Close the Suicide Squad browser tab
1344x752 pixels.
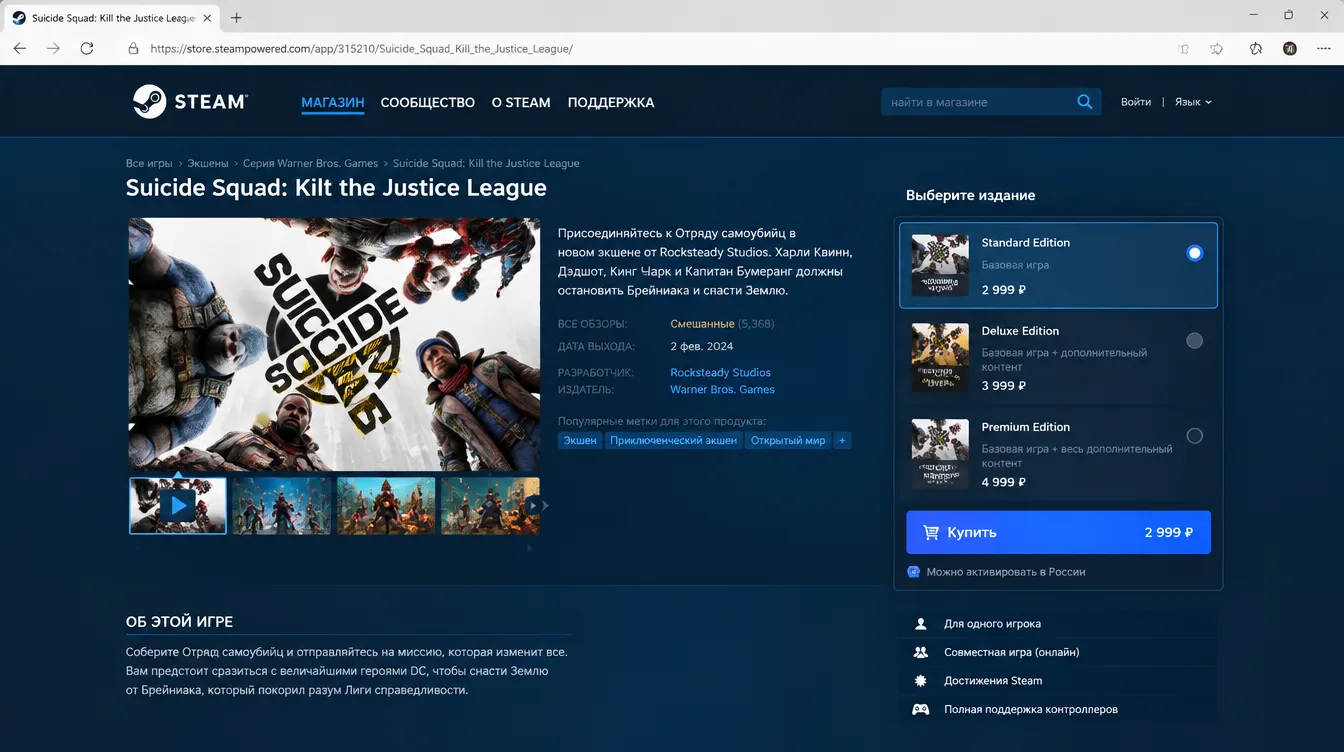coord(206,18)
